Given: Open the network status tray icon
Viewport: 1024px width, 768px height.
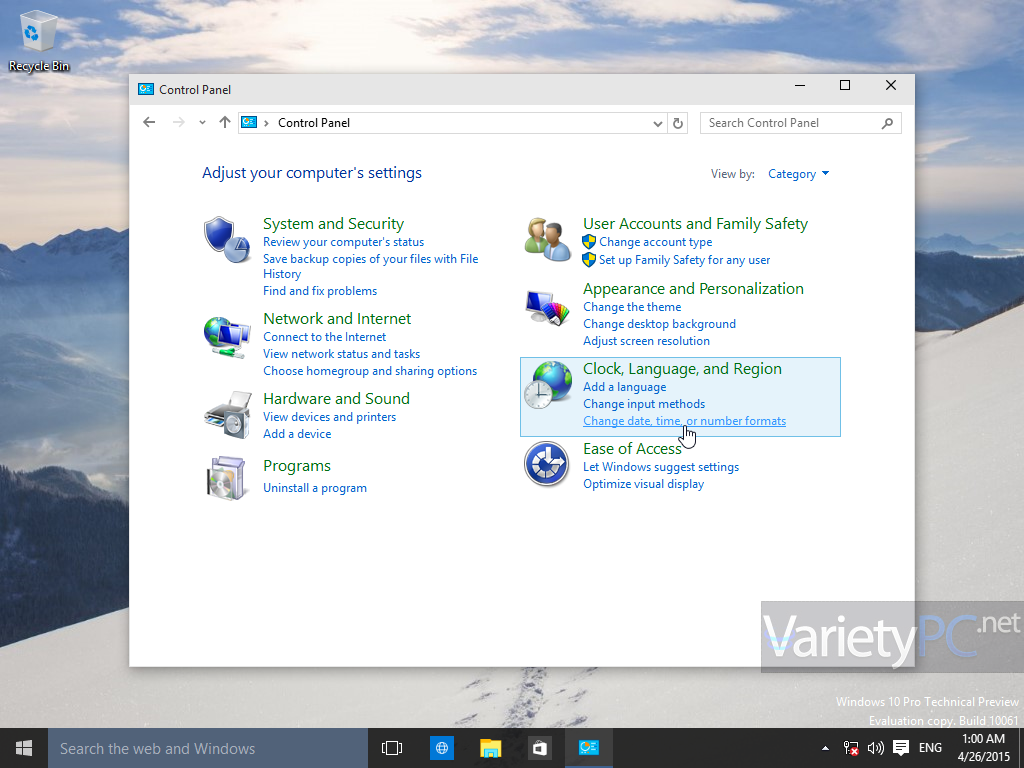Looking at the screenshot, I should (850, 748).
